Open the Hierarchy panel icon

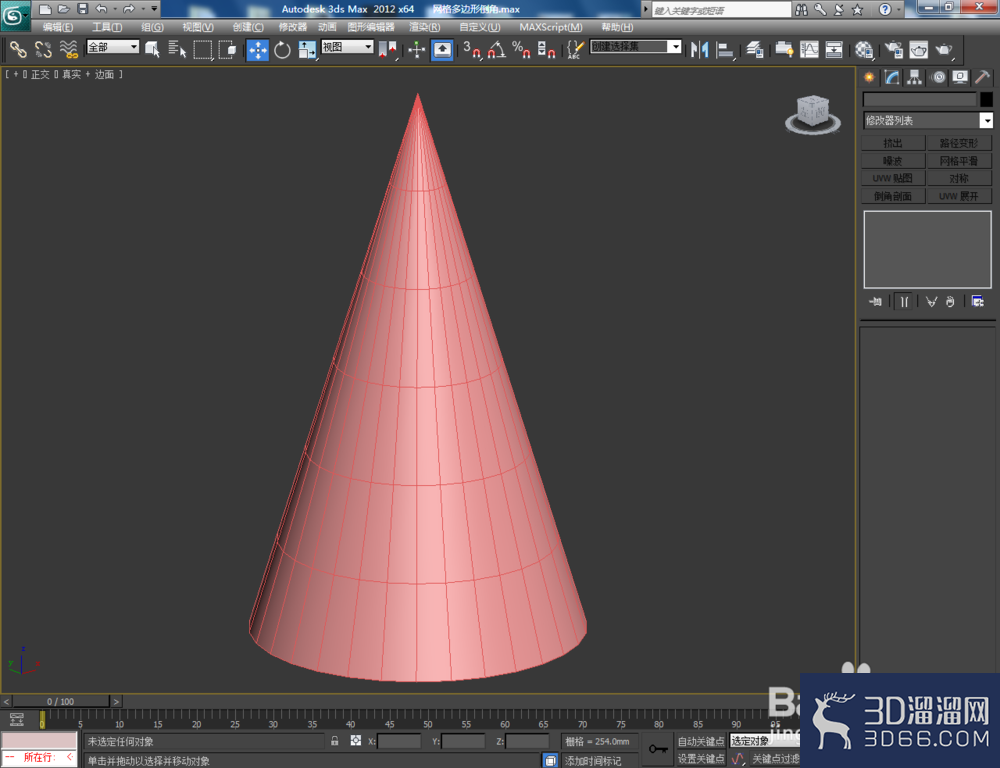(915, 78)
